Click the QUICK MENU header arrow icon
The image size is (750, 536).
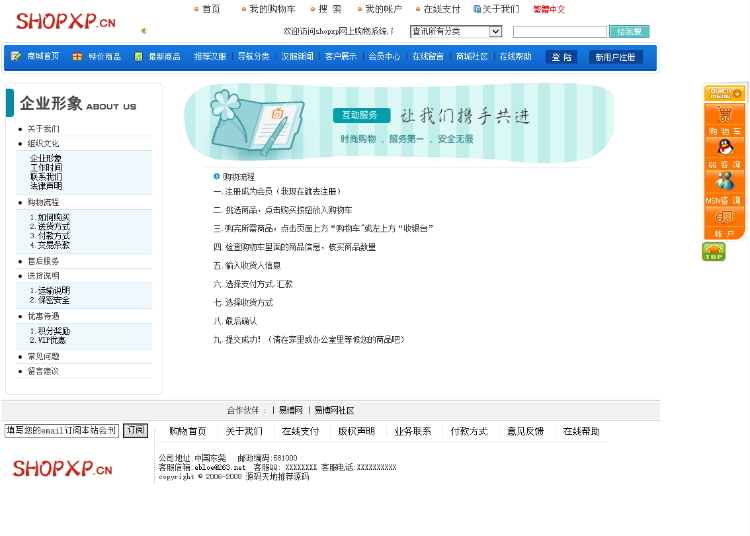click(737, 94)
